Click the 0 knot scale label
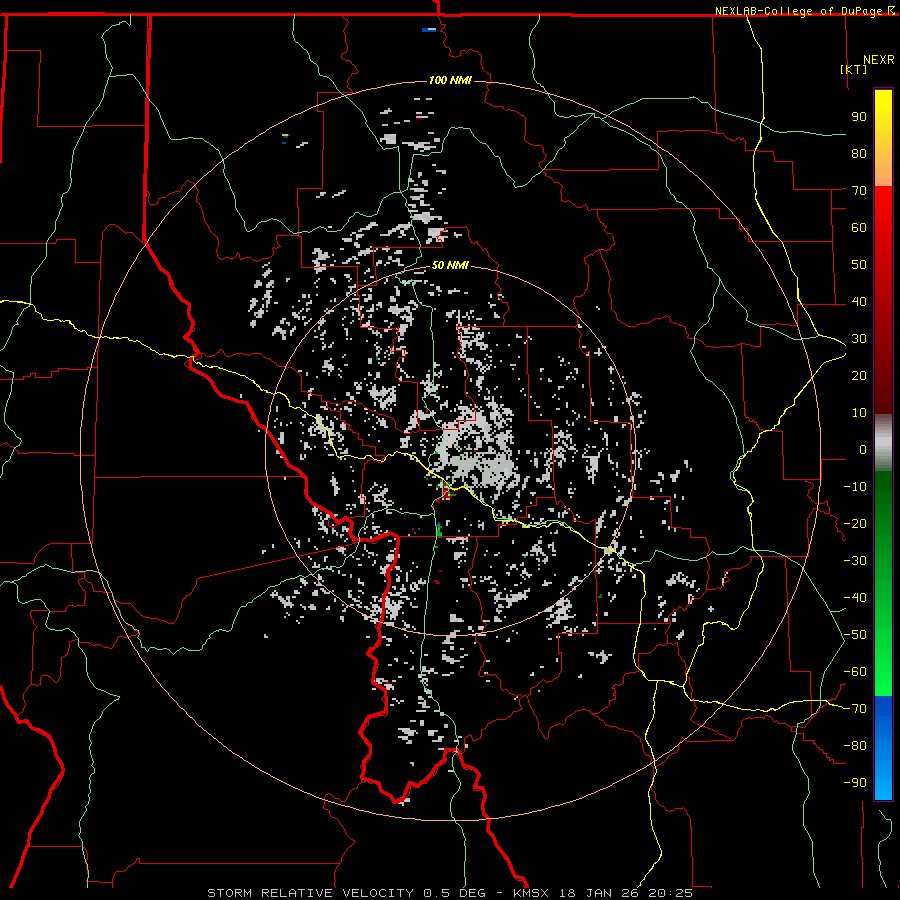Viewport: 900px width, 900px height. pos(863,449)
